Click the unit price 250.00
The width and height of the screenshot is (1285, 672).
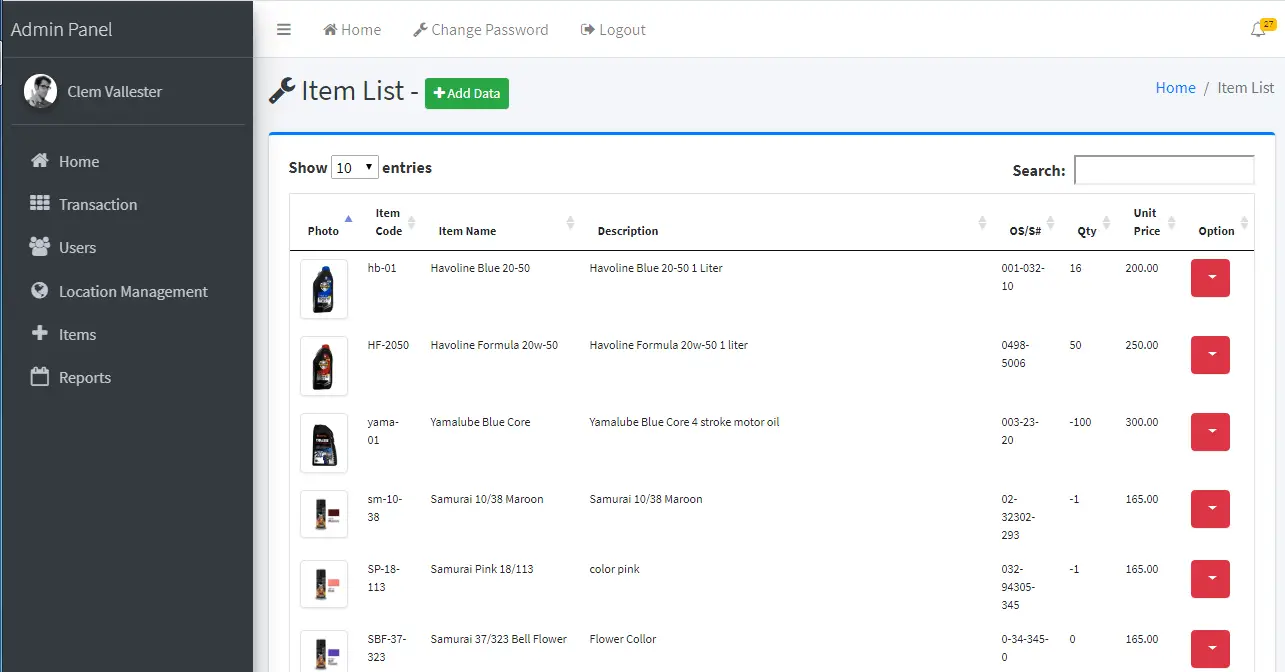pyautogui.click(x=1141, y=345)
